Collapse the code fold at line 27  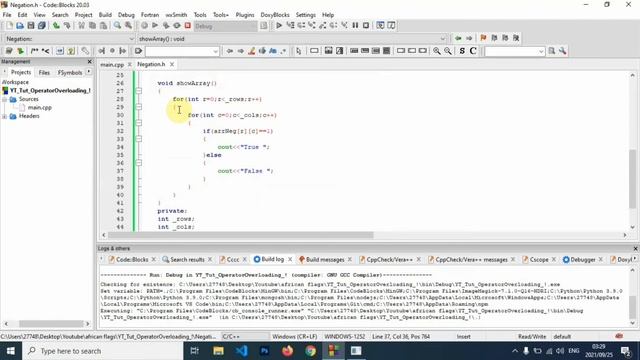[x=139, y=91]
